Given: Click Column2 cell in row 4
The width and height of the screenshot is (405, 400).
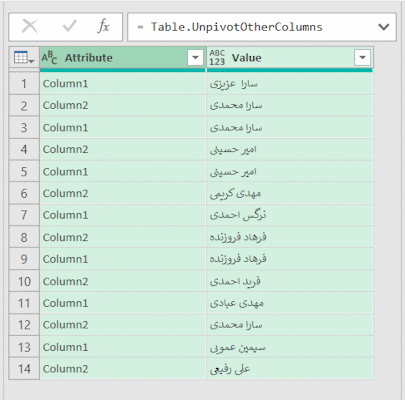Looking at the screenshot, I should (122, 149).
